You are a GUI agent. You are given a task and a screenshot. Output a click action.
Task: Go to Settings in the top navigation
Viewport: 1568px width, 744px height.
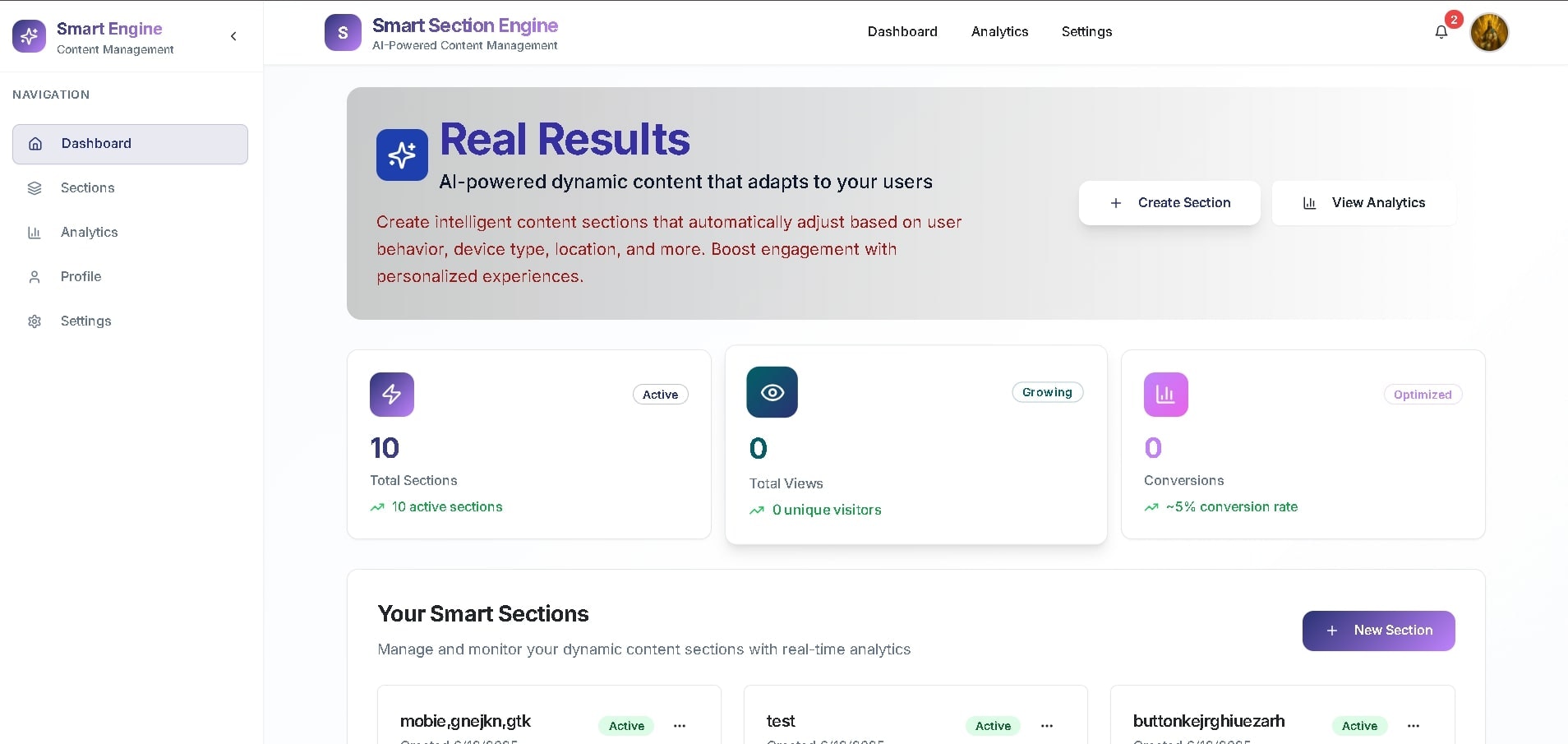[1086, 31]
